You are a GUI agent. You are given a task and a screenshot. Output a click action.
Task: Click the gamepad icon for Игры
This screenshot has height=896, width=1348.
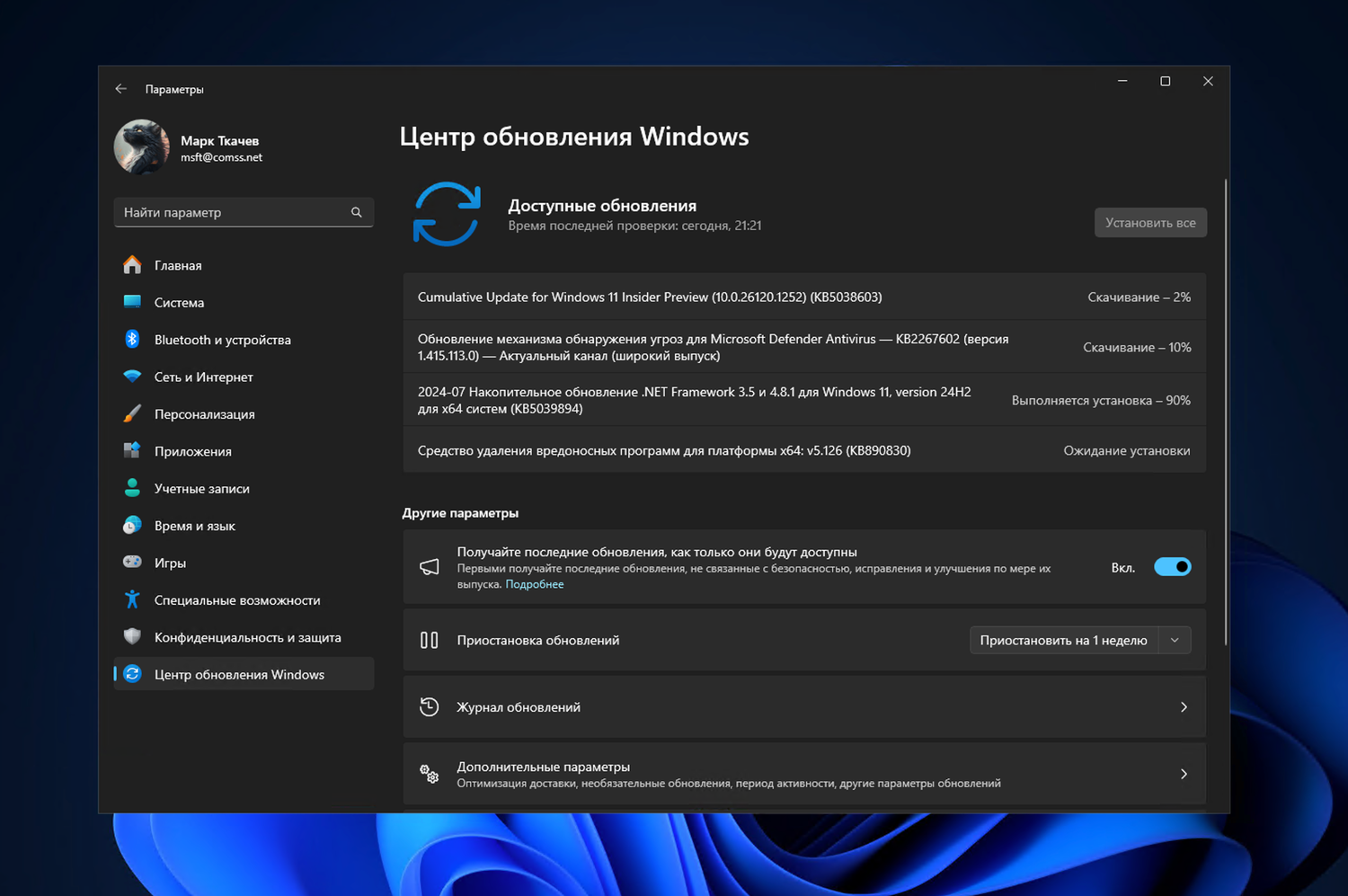[x=132, y=562]
